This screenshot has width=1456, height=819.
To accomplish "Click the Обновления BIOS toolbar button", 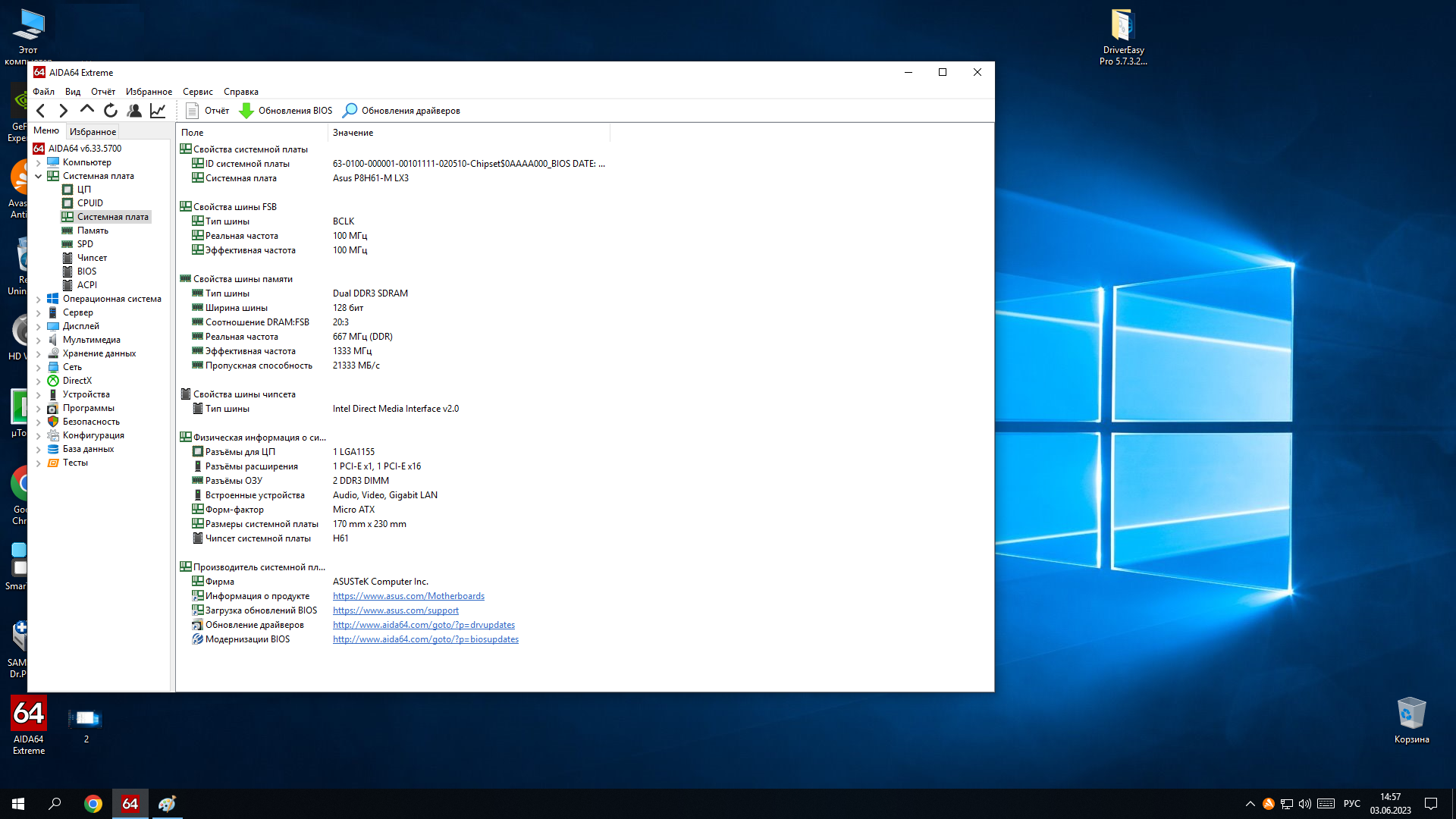I will click(286, 111).
